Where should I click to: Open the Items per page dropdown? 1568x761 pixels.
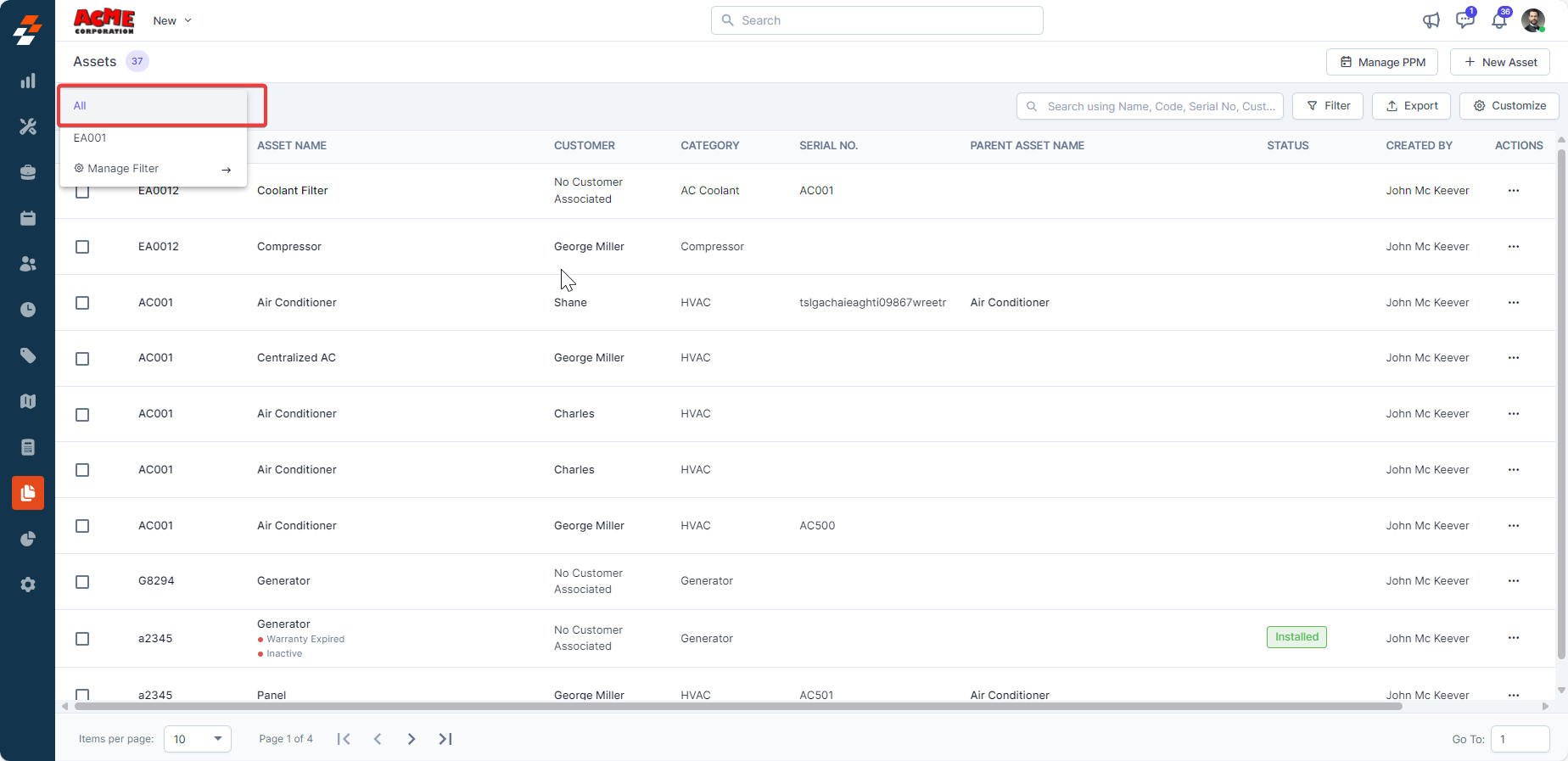pyautogui.click(x=198, y=739)
